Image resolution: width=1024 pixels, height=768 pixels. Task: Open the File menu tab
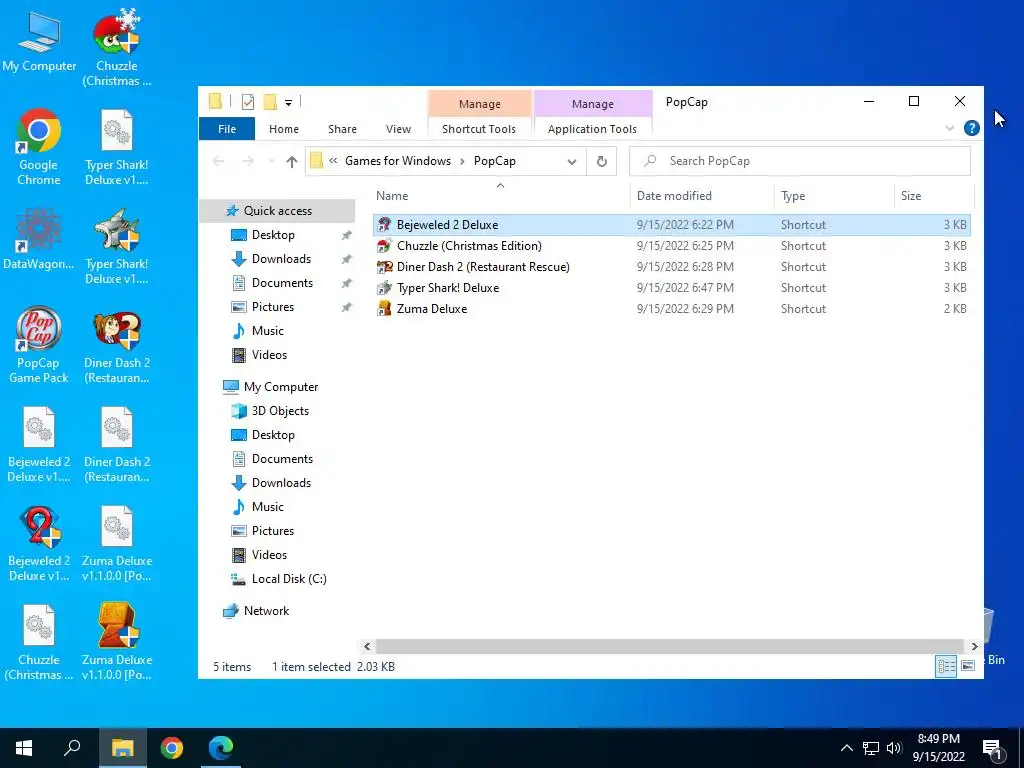pos(227,129)
